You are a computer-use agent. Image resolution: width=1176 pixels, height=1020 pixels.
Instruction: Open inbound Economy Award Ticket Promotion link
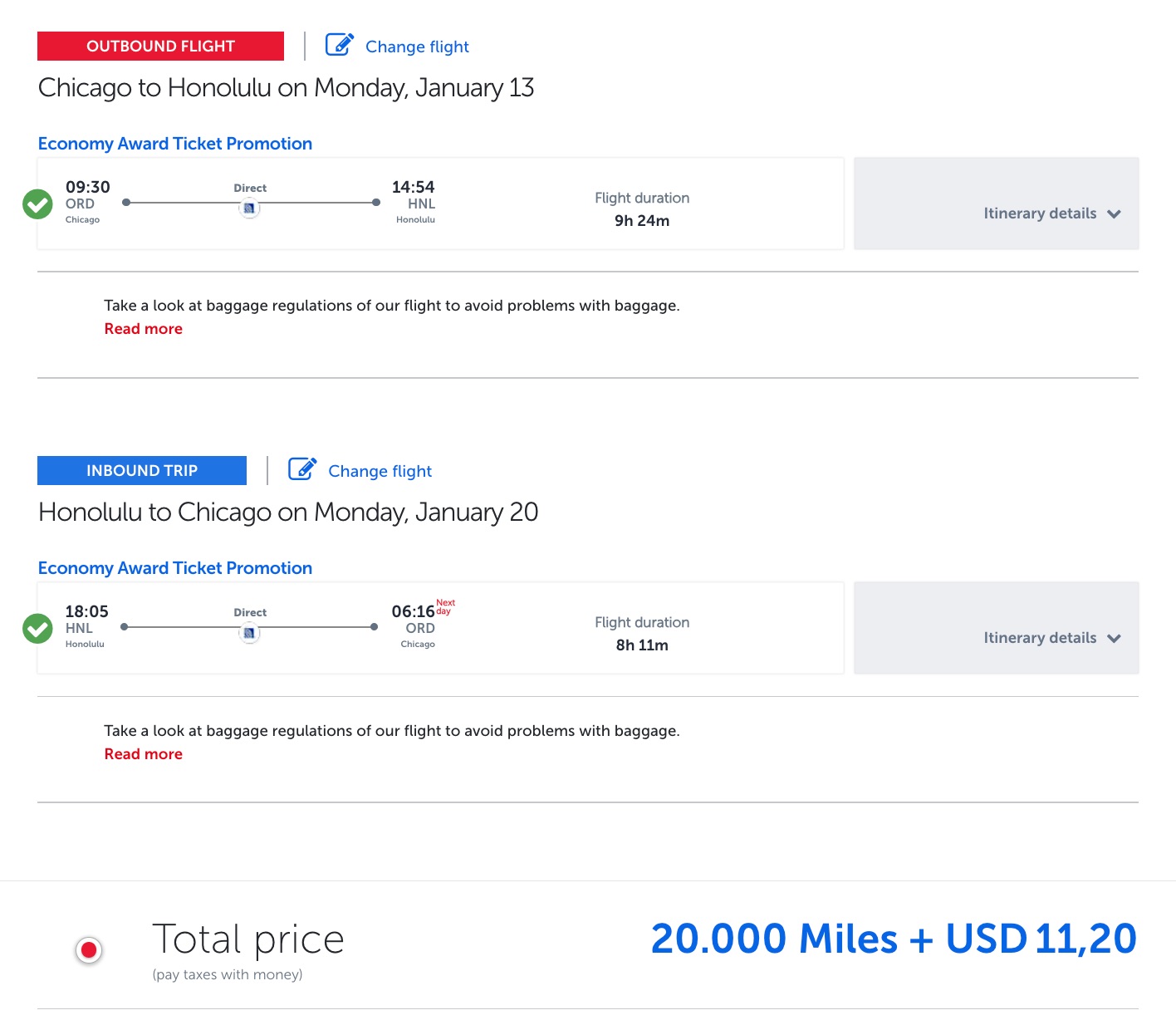point(175,568)
